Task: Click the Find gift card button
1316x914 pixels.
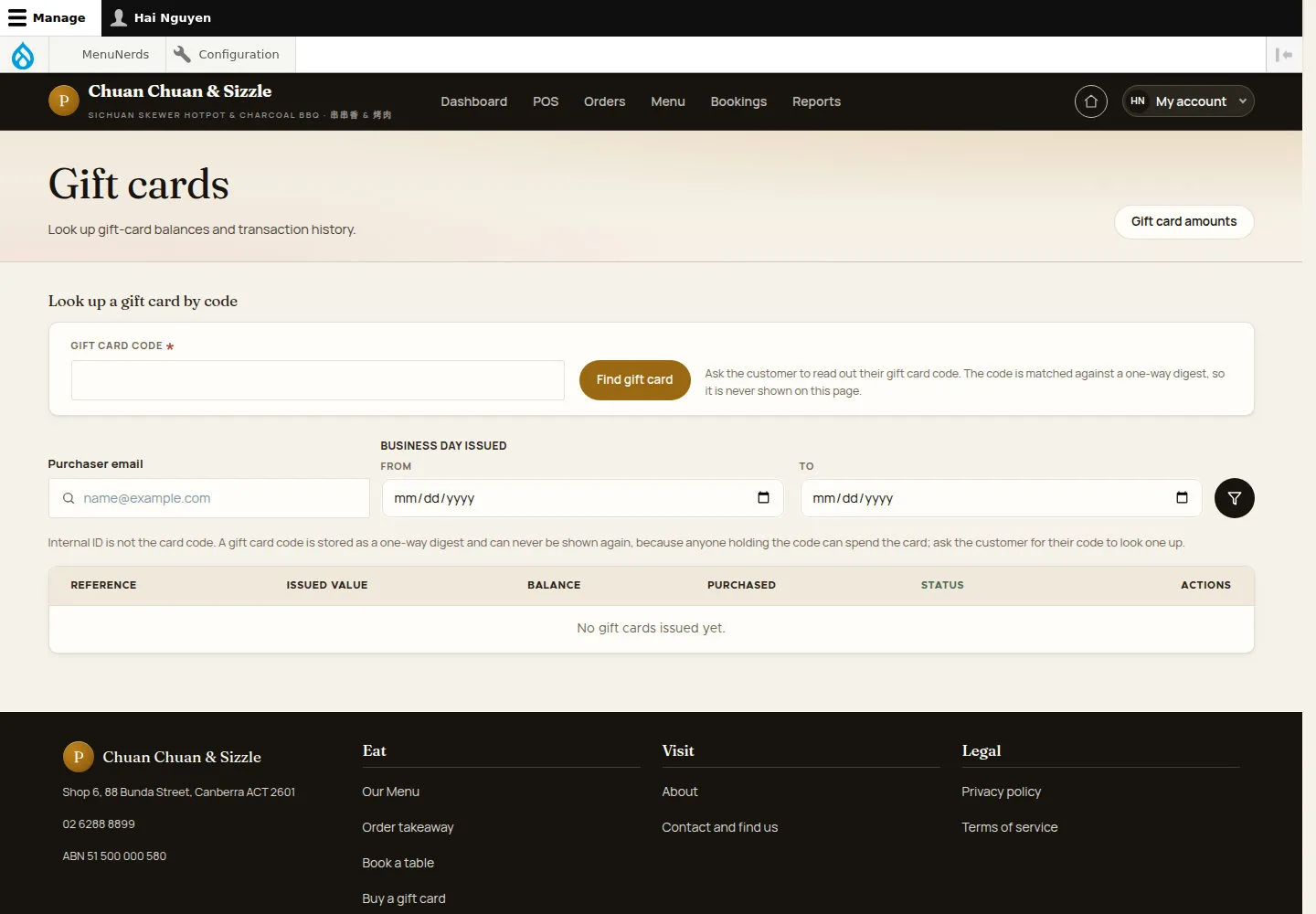Action: click(x=634, y=380)
